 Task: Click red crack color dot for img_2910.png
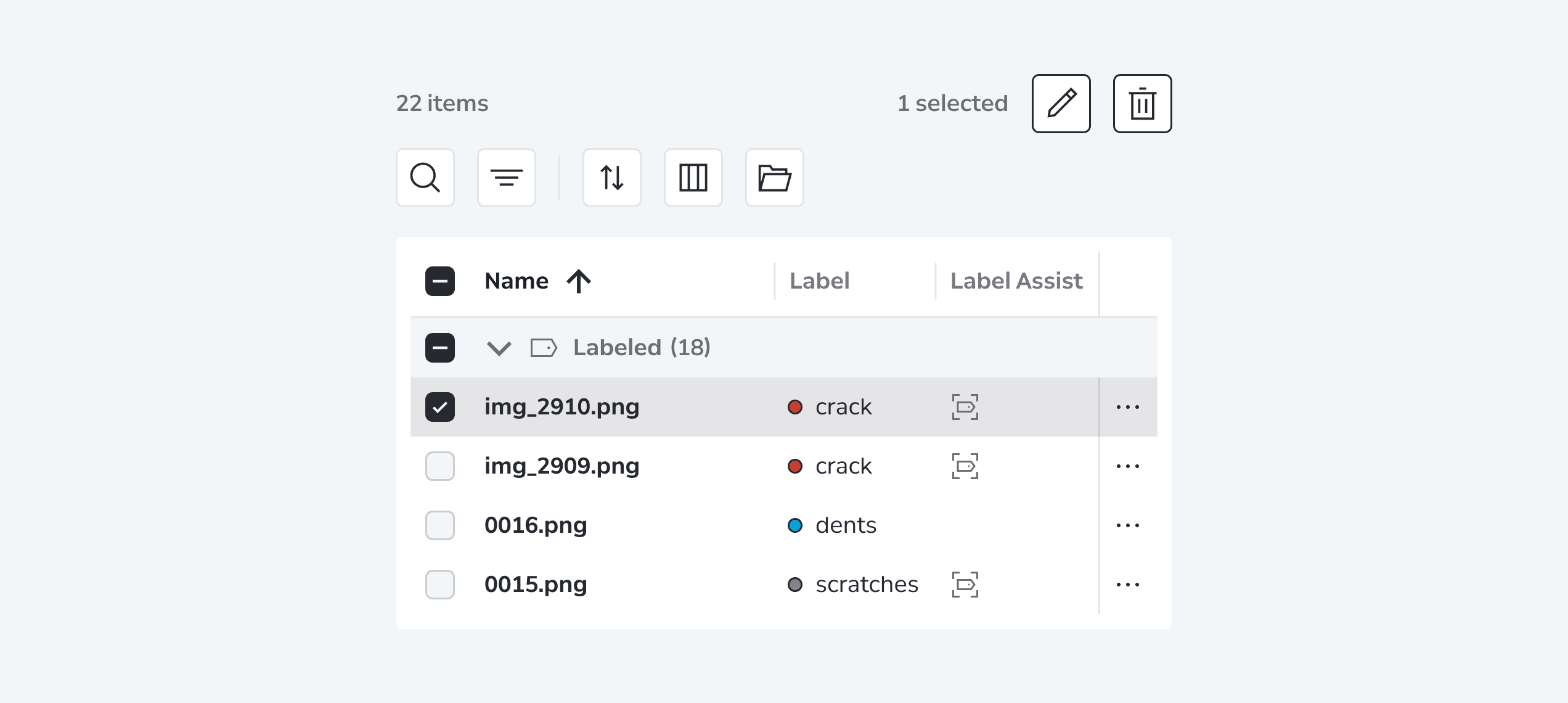[x=795, y=407]
